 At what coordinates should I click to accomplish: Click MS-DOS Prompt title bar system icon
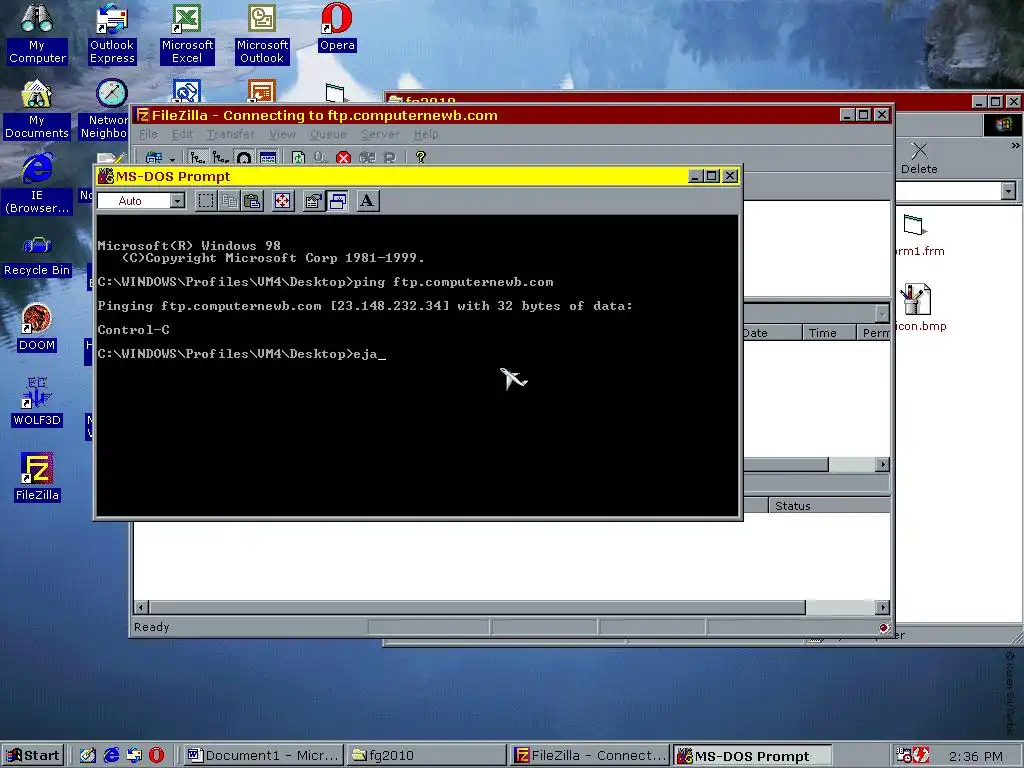click(x=105, y=176)
